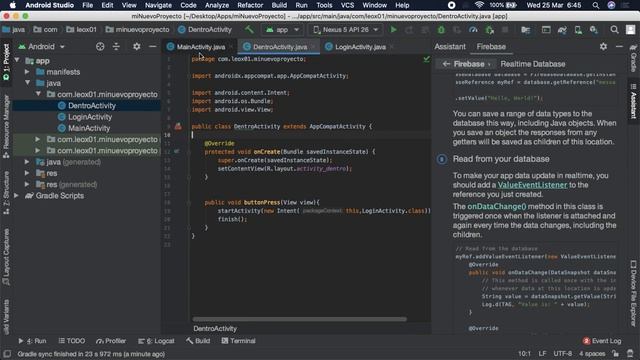Open the ValueEventListener link
Image resolution: width=640 pixels, height=360 pixels.
pyautogui.click(x=532, y=185)
